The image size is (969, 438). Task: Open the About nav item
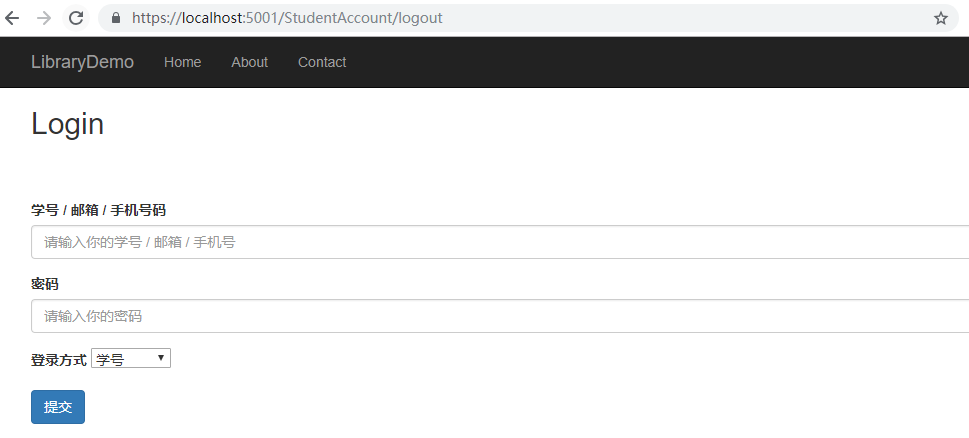coord(249,62)
